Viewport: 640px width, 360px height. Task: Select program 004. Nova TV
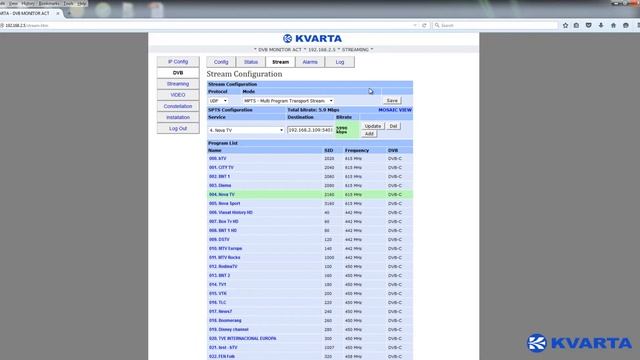[x=222, y=194]
